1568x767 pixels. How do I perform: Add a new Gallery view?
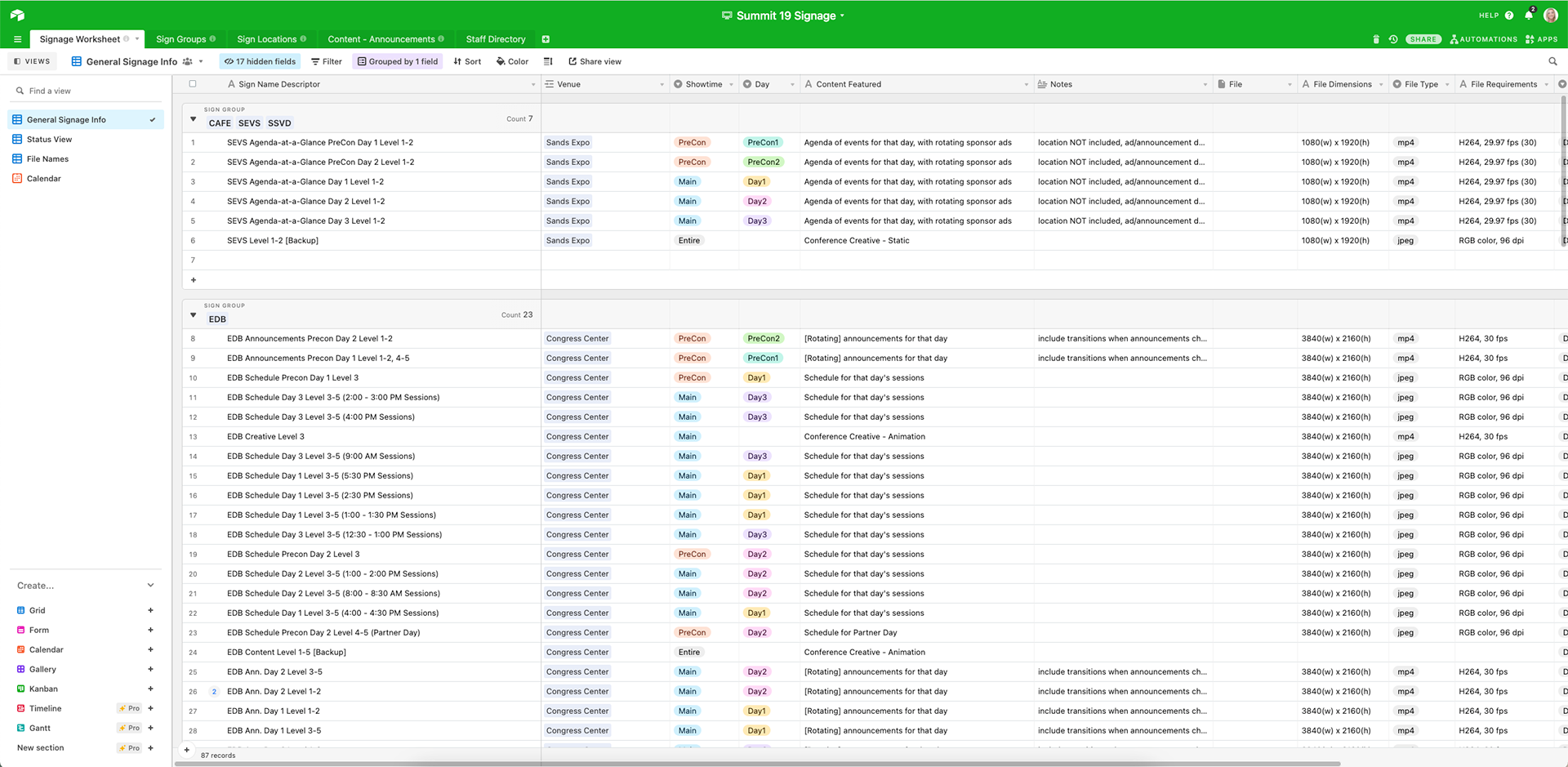pyautogui.click(x=150, y=669)
